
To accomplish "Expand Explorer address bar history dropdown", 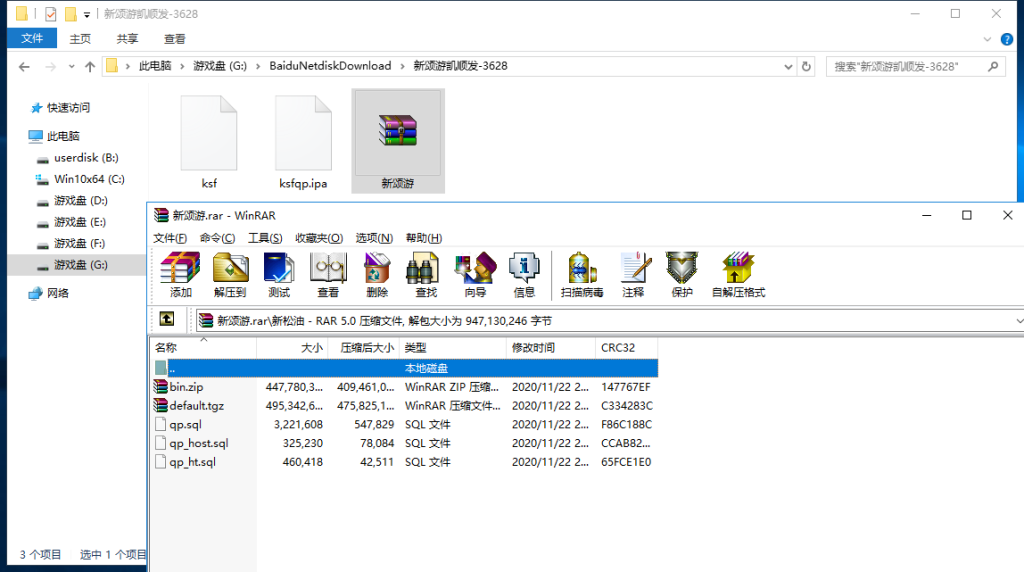I will 788,67.
